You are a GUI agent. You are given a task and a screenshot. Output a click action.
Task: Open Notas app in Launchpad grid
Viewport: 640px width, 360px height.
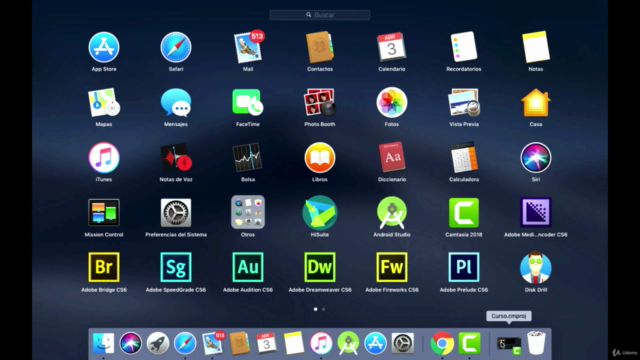pyautogui.click(x=536, y=47)
